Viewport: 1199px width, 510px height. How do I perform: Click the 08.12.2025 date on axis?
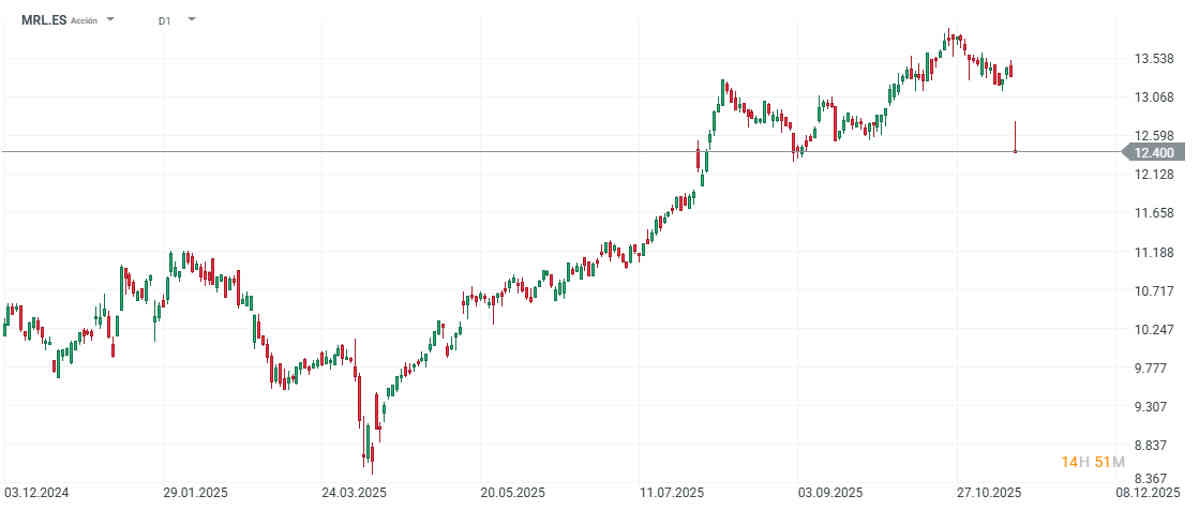1148,493
